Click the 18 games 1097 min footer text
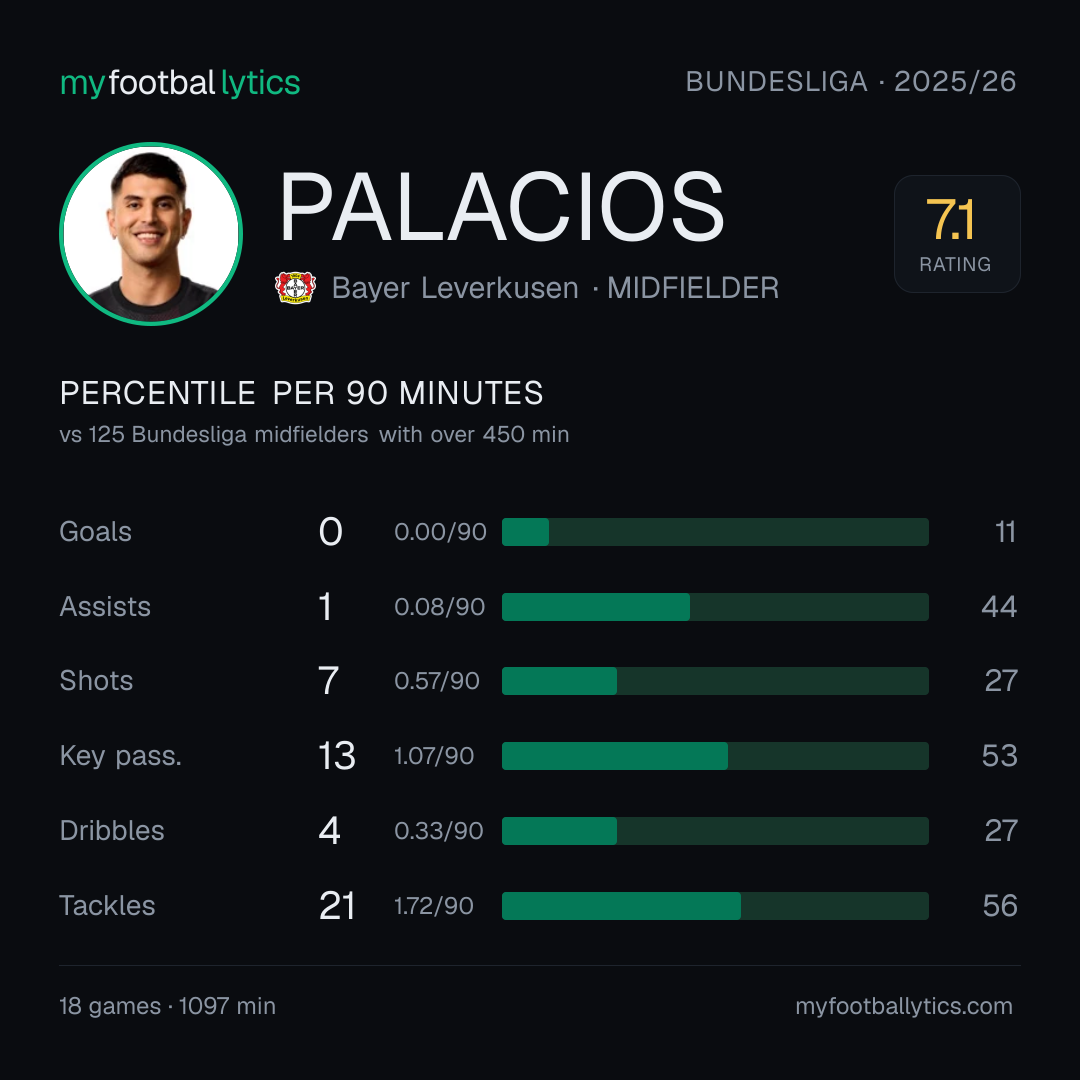This screenshot has height=1080, width=1080. 167,1006
